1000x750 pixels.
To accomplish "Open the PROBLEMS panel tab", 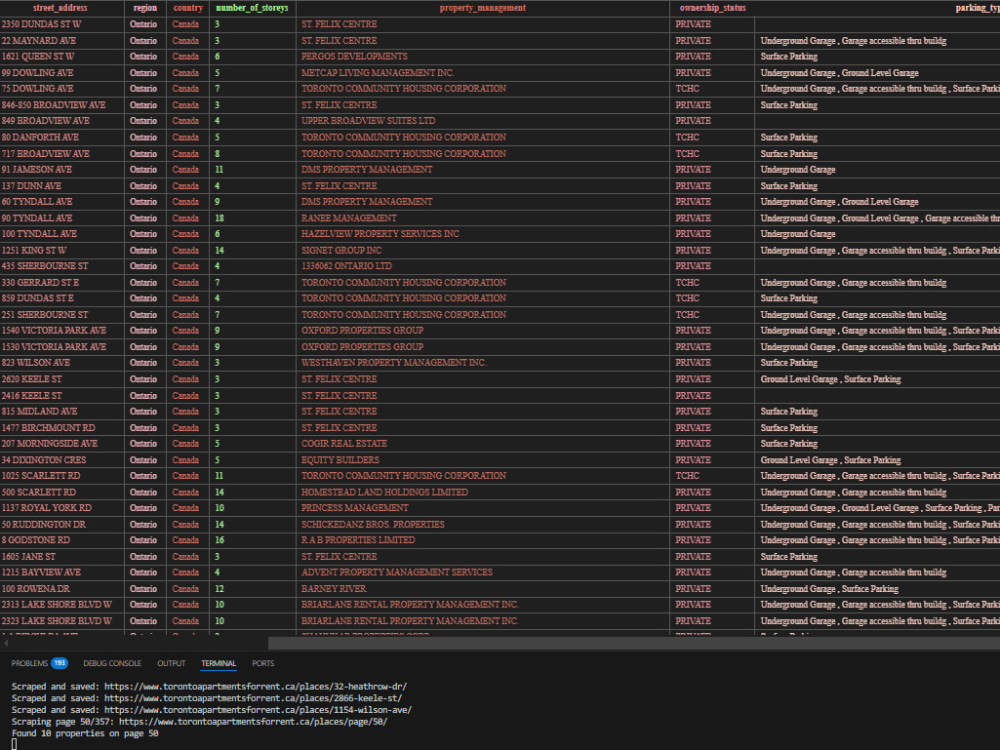I will tap(29, 663).
